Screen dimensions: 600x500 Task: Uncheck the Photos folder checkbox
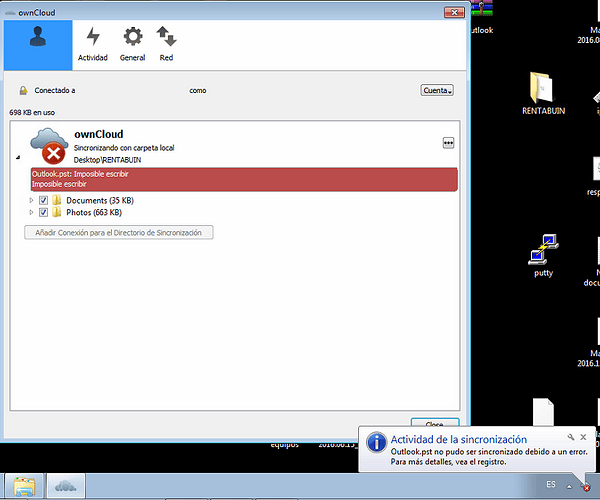[x=43, y=212]
